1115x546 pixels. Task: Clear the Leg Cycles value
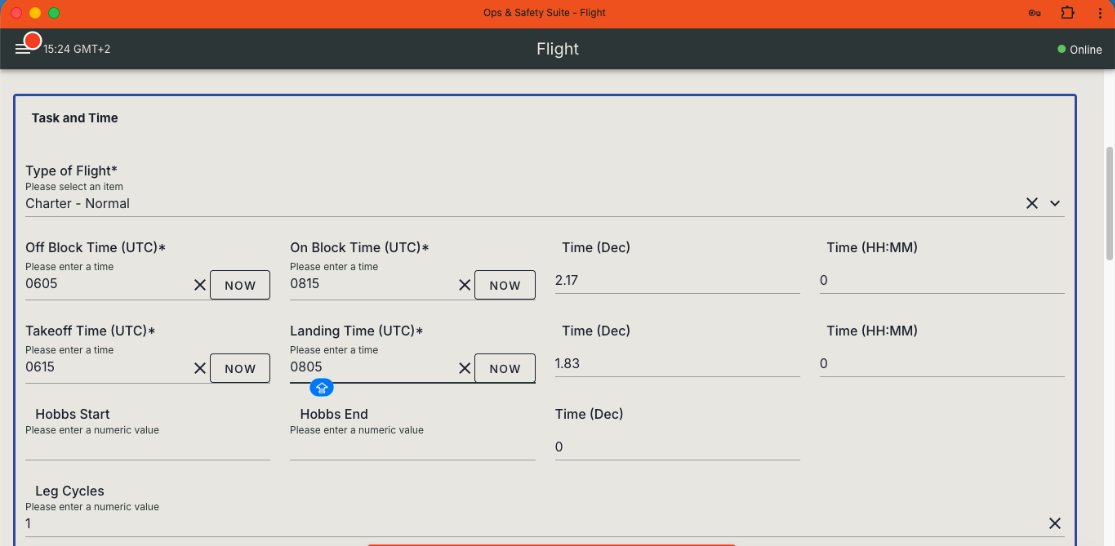[x=1055, y=523]
